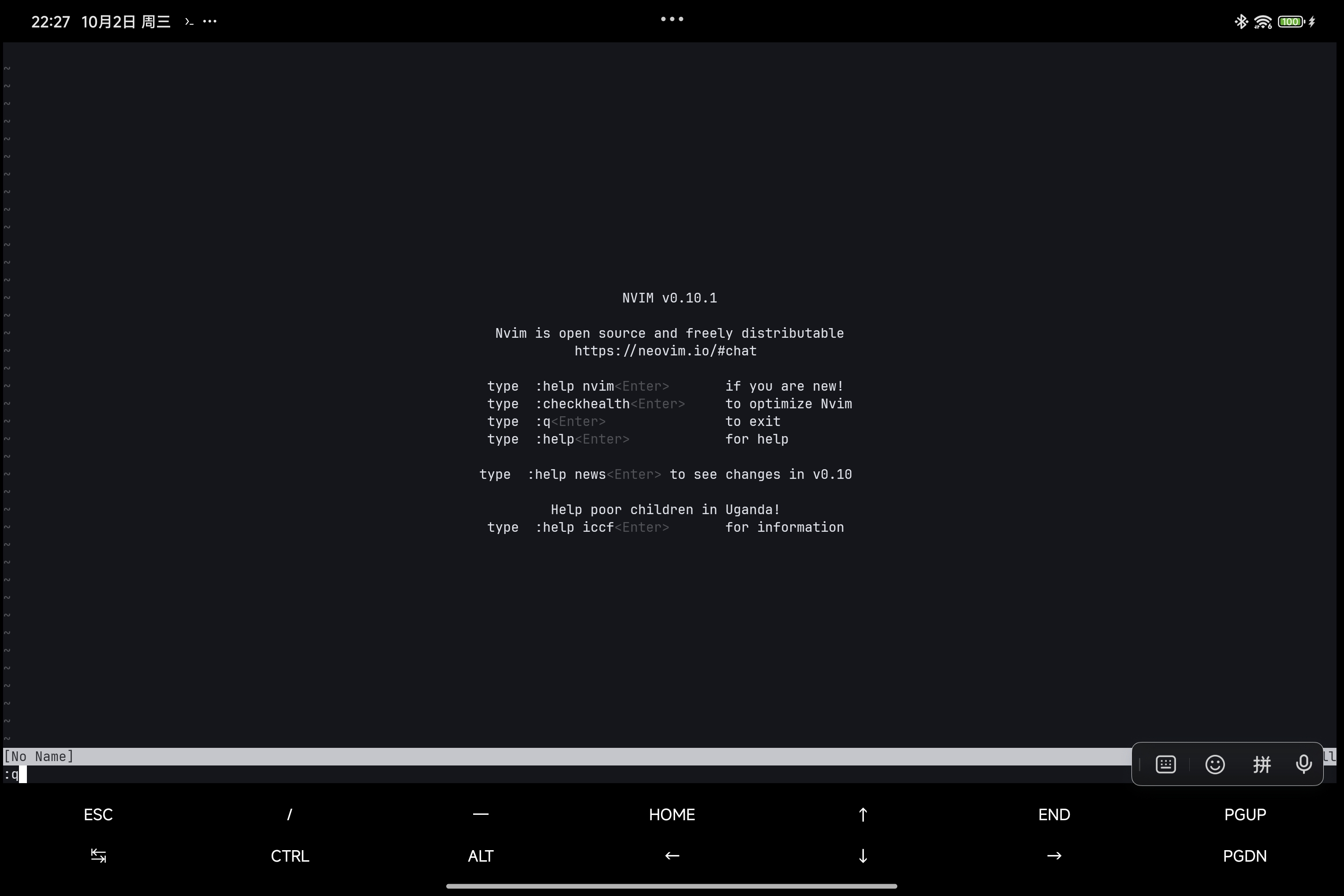
Task: Start voice input with microphone icon
Action: (1303, 764)
